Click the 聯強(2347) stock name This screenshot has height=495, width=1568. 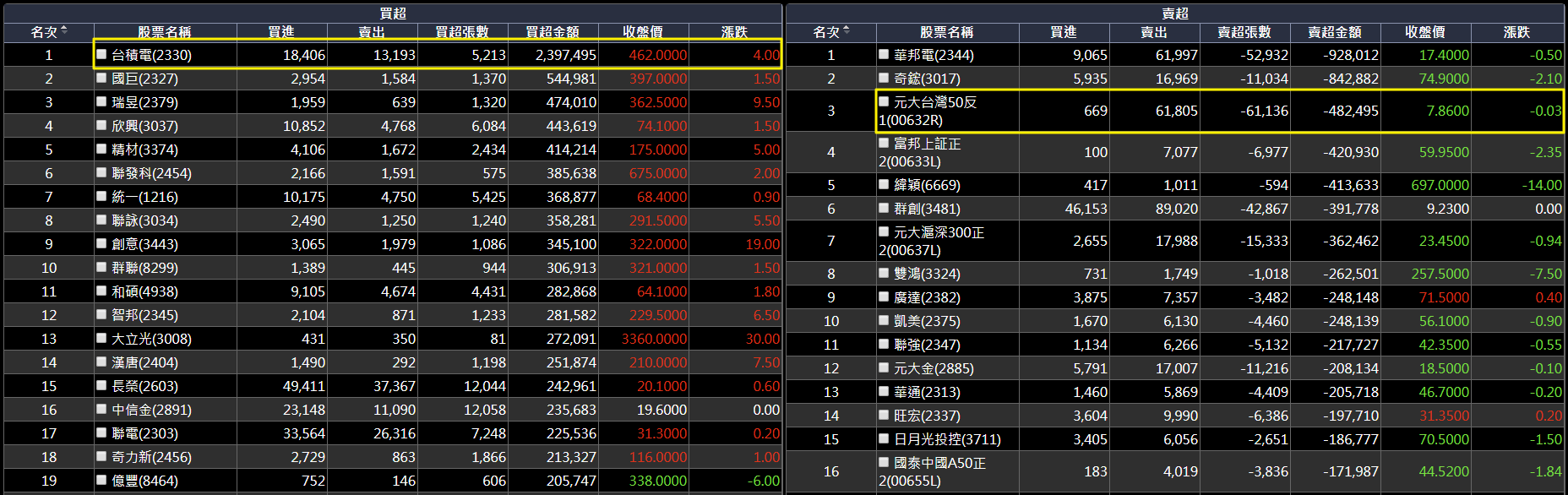[x=927, y=345]
